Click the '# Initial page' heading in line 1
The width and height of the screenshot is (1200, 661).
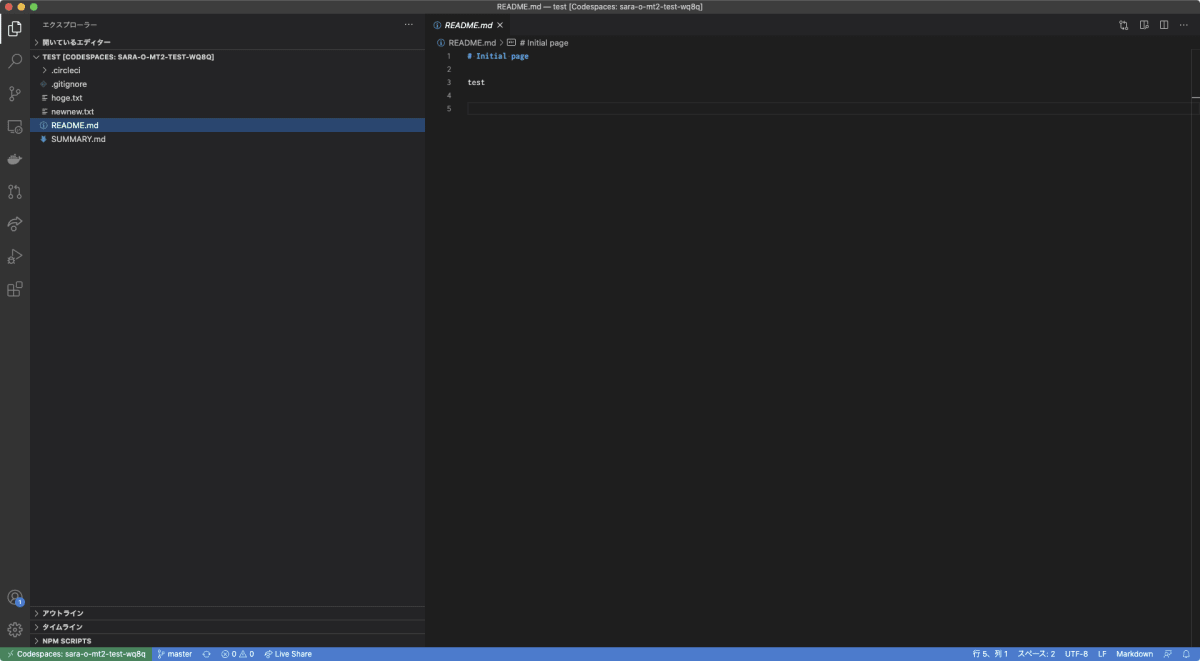[498, 56]
